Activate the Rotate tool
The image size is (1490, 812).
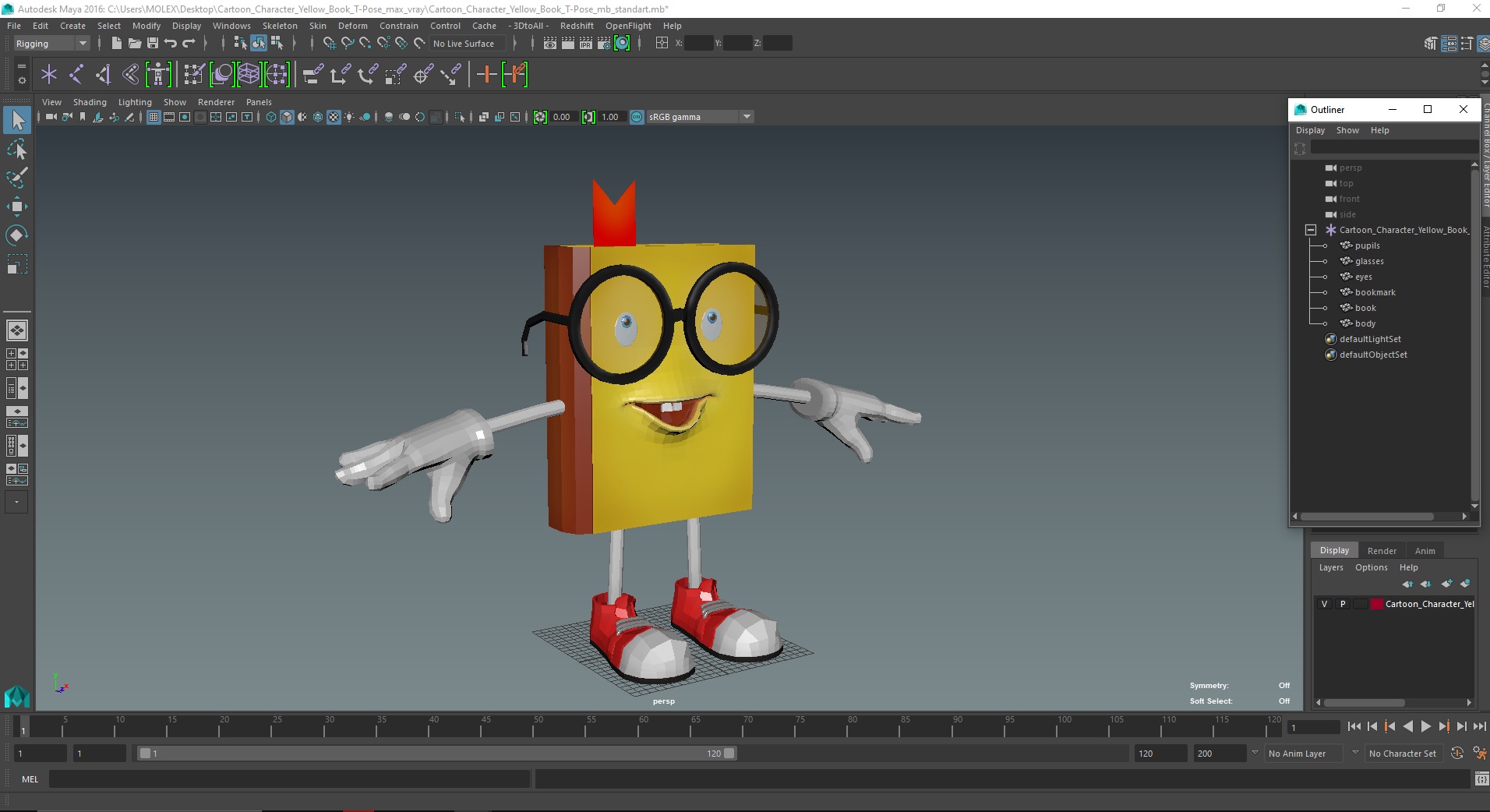tap(17, 235)
